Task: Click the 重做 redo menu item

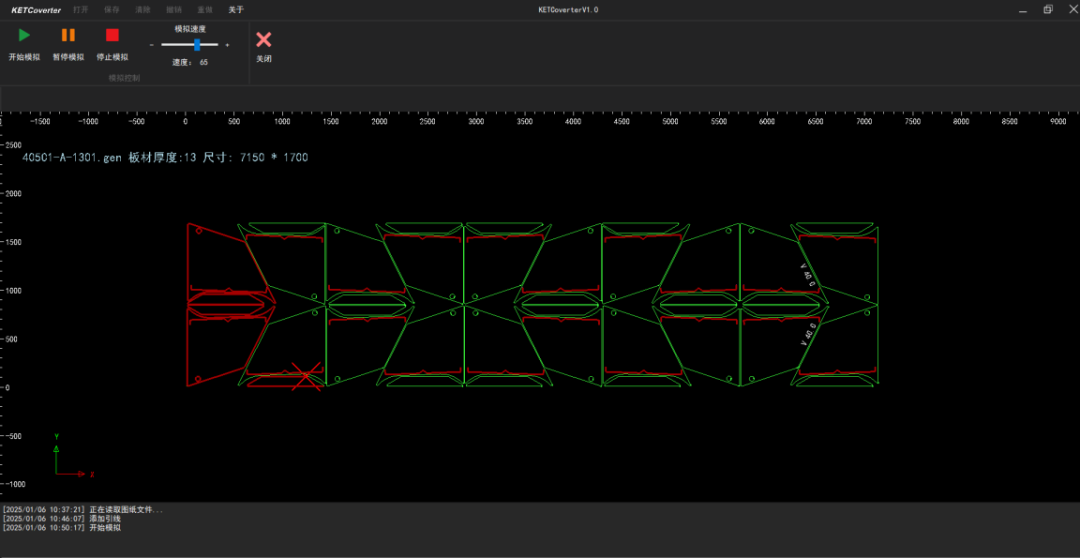Action: 204,10
